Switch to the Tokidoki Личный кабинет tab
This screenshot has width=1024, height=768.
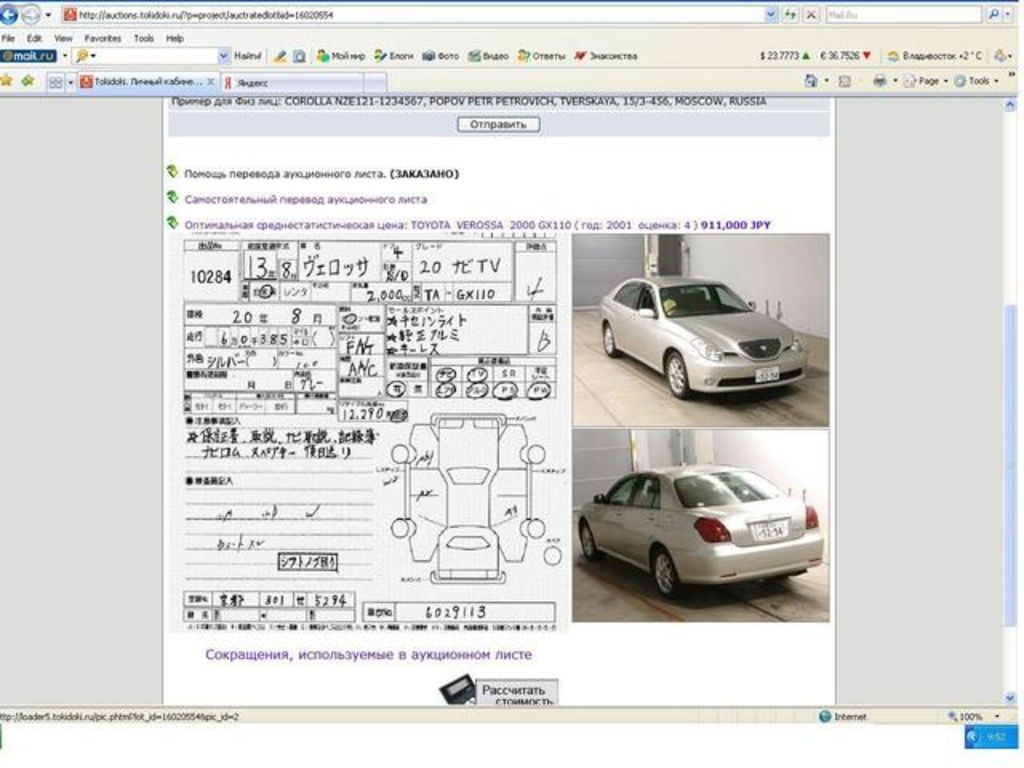tap(142, 82)
